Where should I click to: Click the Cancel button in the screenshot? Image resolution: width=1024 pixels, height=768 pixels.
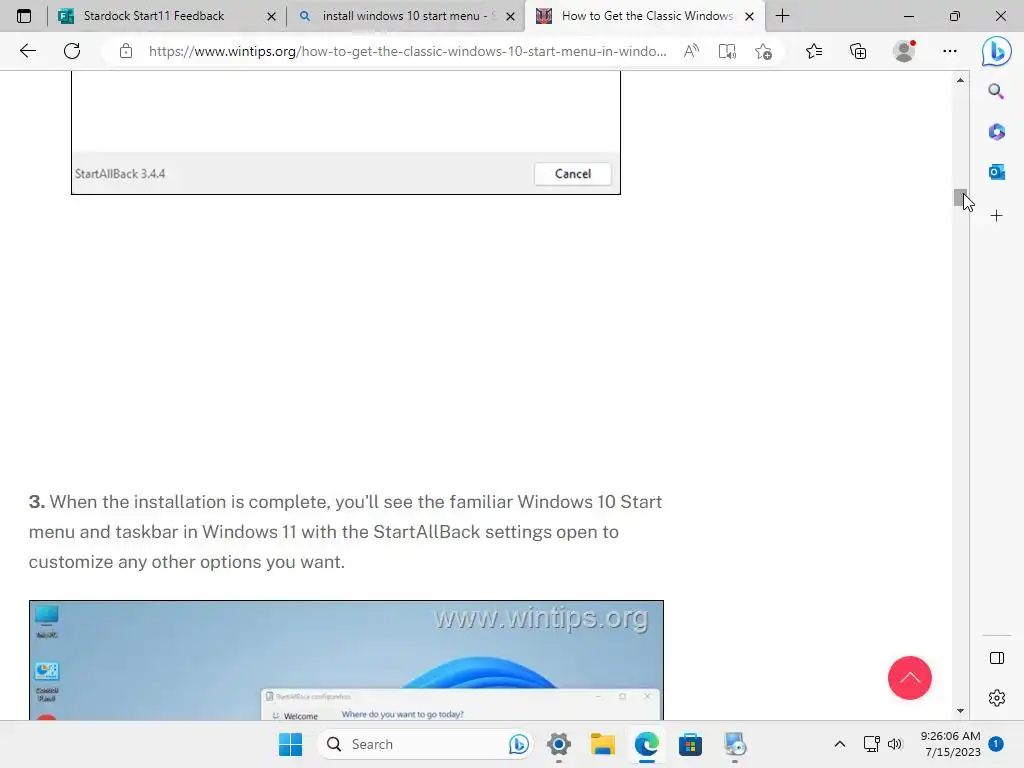573,174
